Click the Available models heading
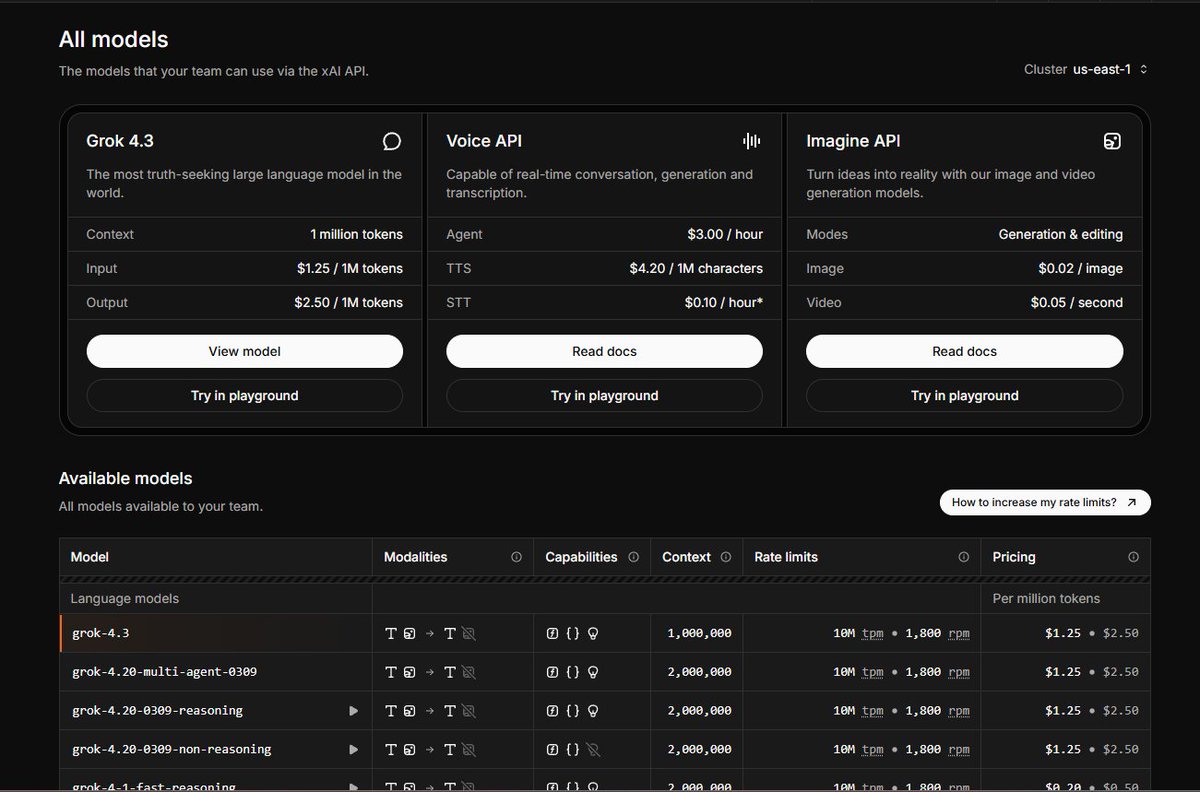This screenshot has width=1200, height=792. 125,478
